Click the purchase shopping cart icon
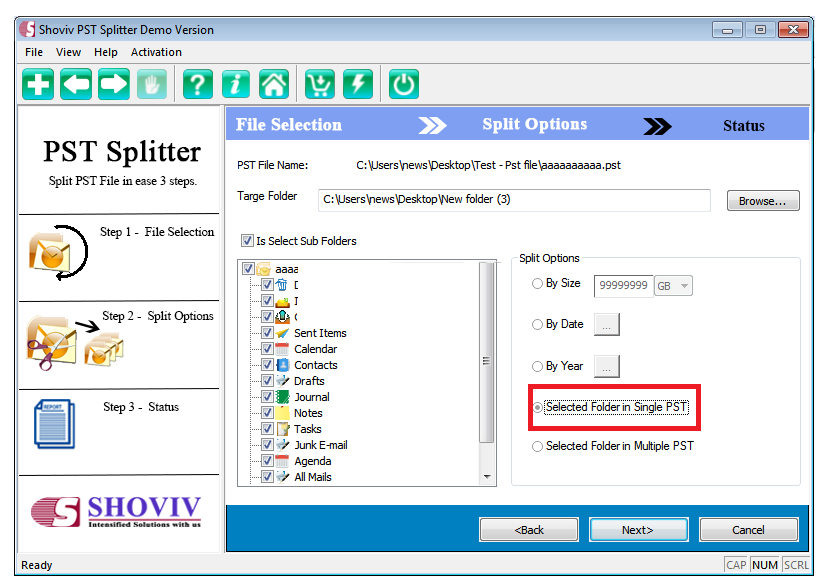 coord(319,84)
